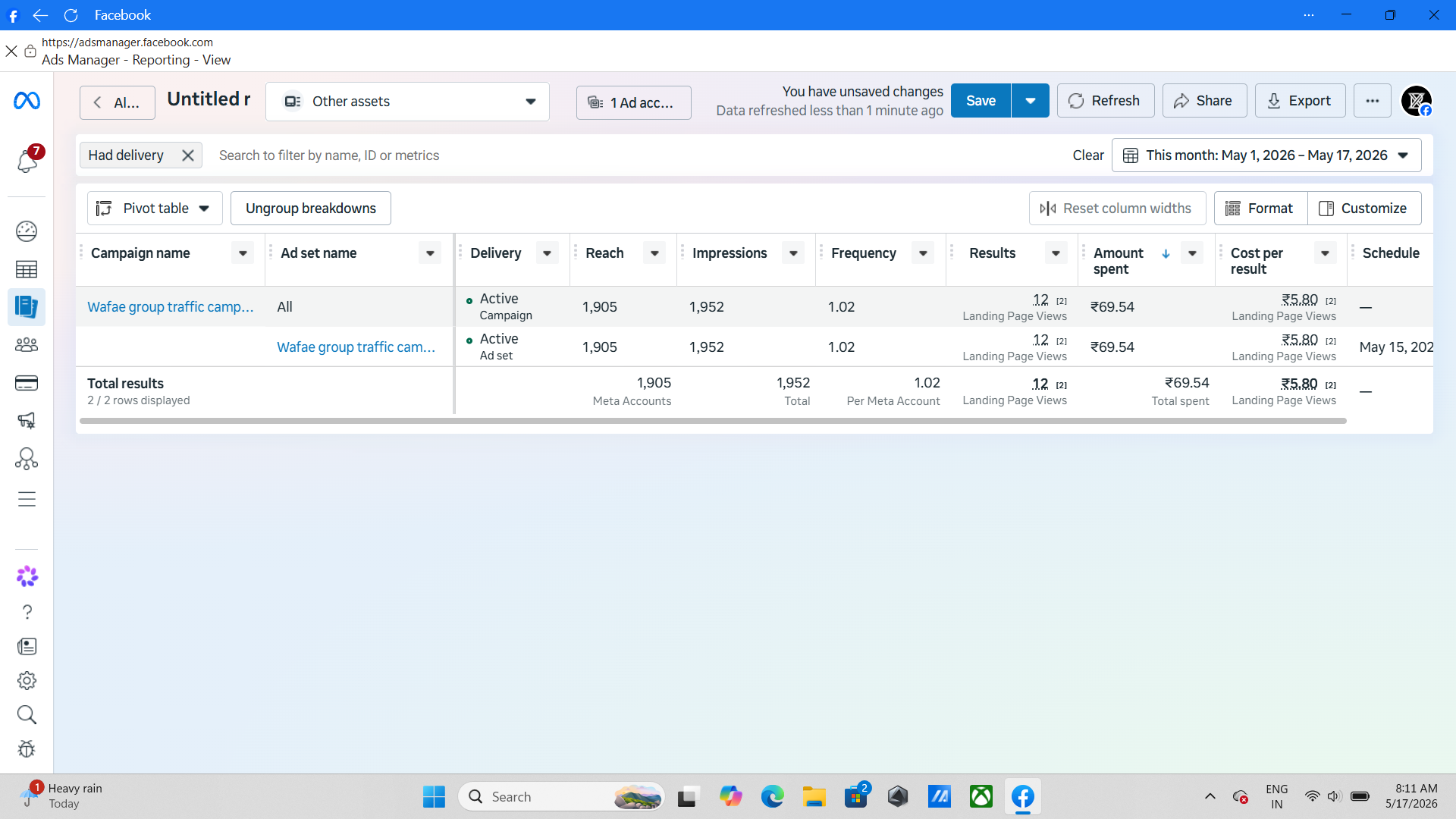The width and height of the screenshot is (1456, 819).
Task: Open Impressions column dropdown arrow
Action: coord(793,253)
